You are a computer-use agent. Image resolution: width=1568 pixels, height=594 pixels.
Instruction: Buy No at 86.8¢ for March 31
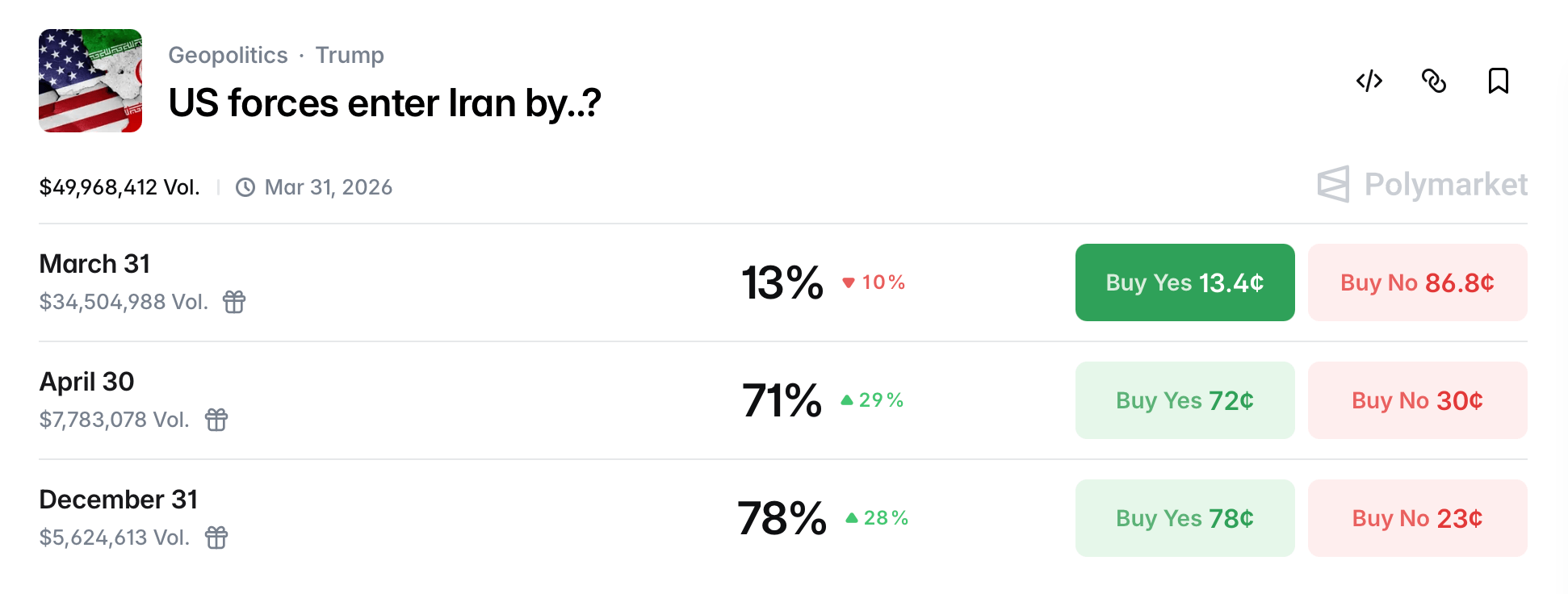(x=1416, y=282)
